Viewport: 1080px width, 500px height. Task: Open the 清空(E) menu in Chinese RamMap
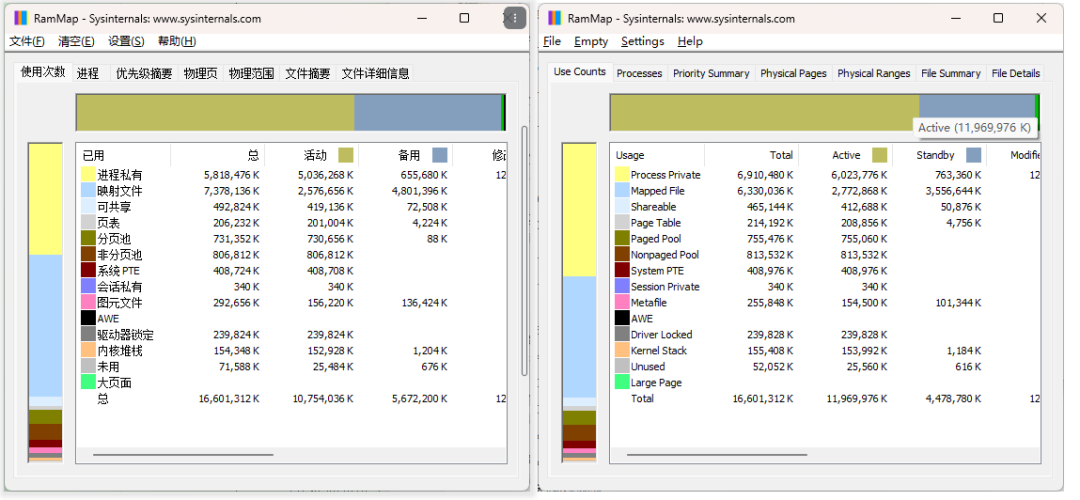(x=76, y=41)
